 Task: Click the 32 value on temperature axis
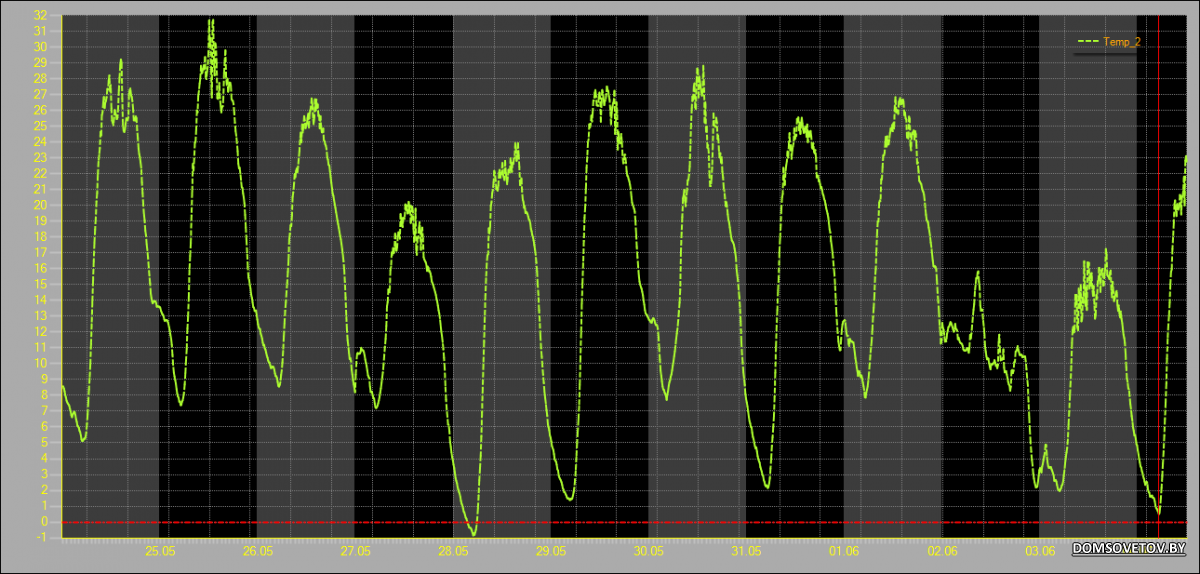(x=40, y=16)
